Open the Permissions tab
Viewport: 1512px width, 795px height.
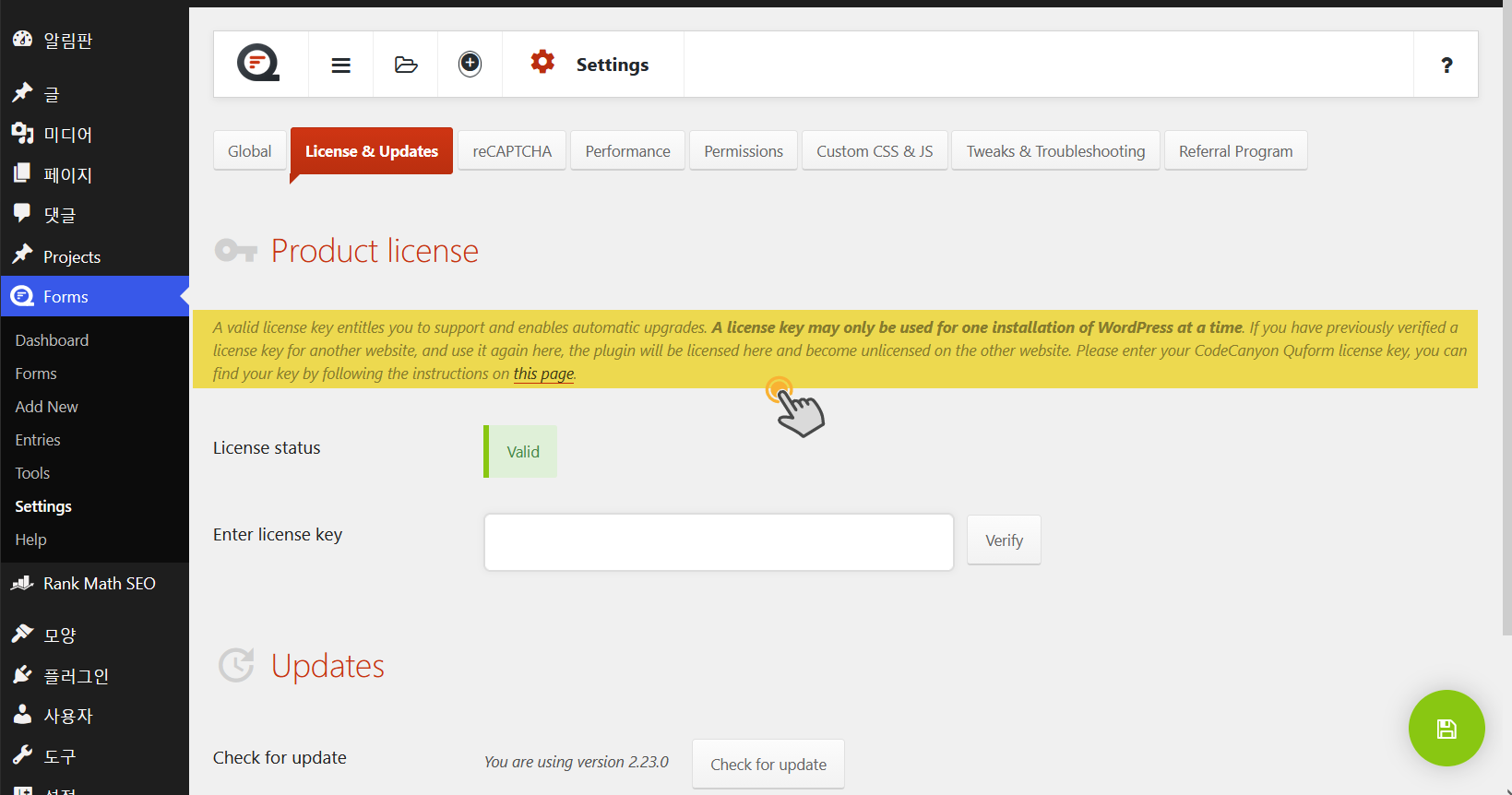[744, 150]
